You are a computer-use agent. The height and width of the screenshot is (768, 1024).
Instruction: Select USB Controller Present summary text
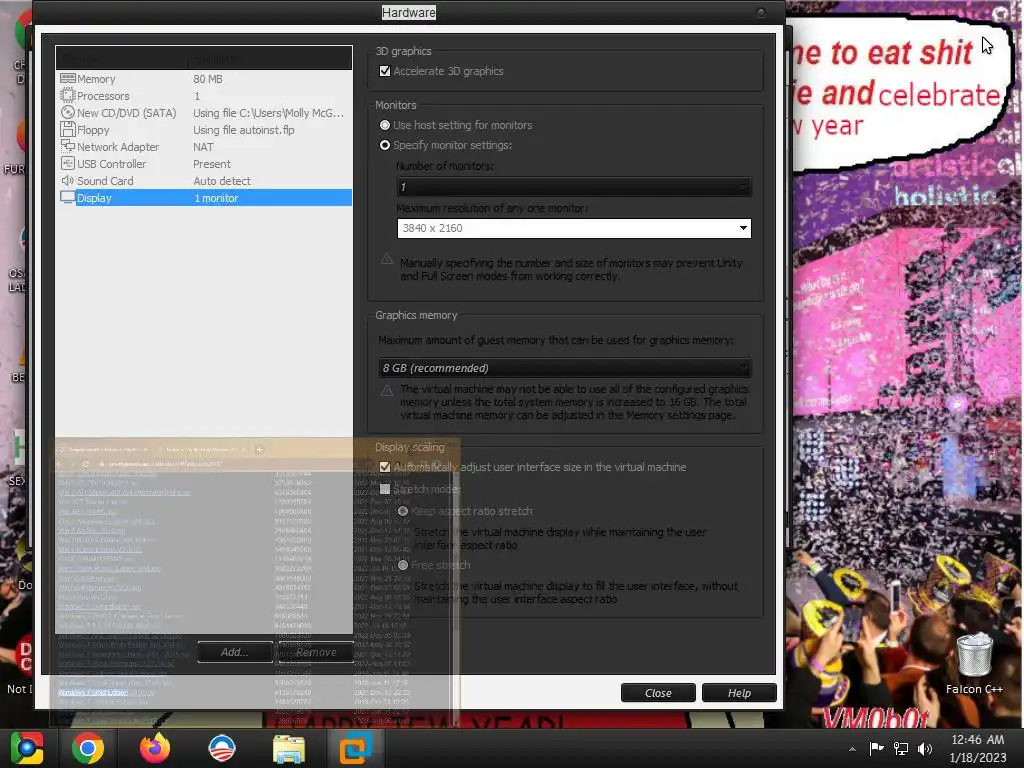tap(212, 164)
